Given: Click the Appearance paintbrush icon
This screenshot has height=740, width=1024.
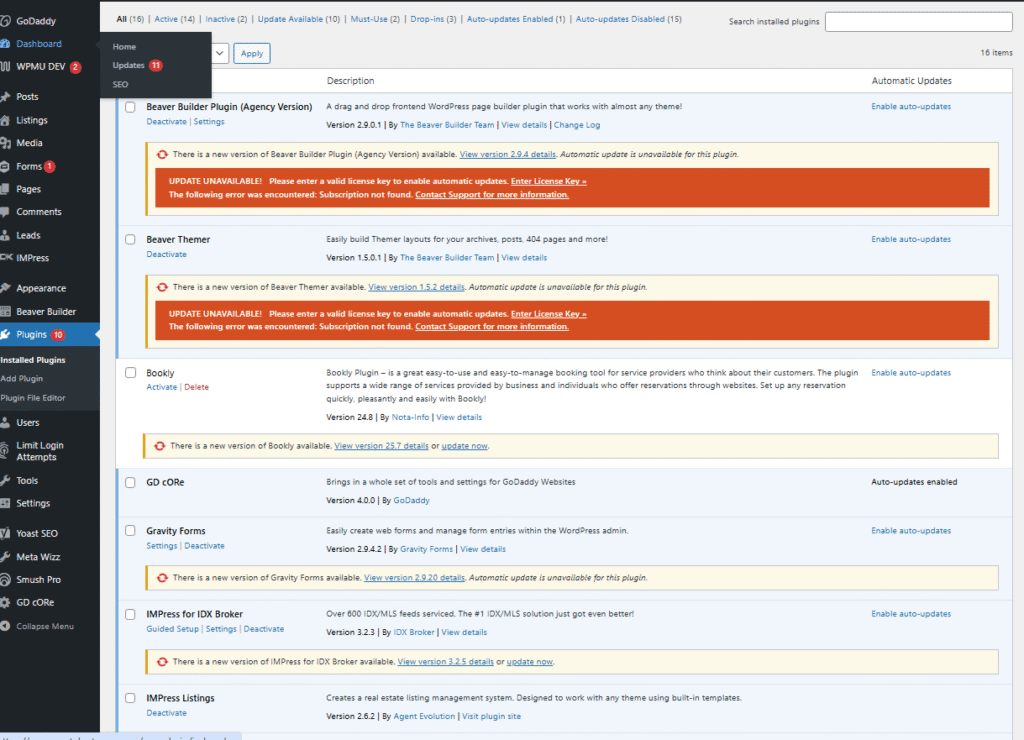Looking at the screenshot, I should pyautogui.click(x=5, y=288).
